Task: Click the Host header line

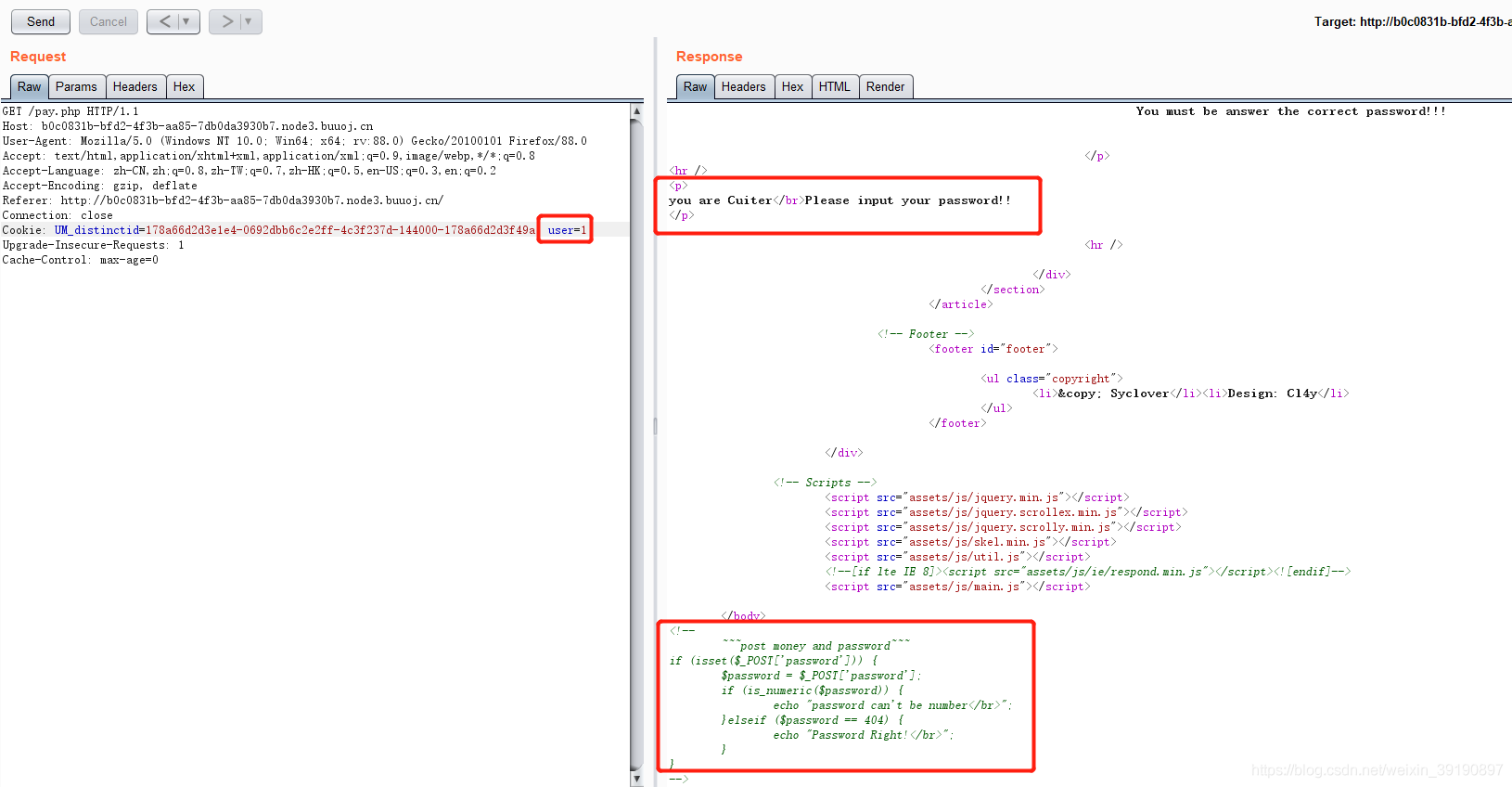Action: click(x=187, y=126)
